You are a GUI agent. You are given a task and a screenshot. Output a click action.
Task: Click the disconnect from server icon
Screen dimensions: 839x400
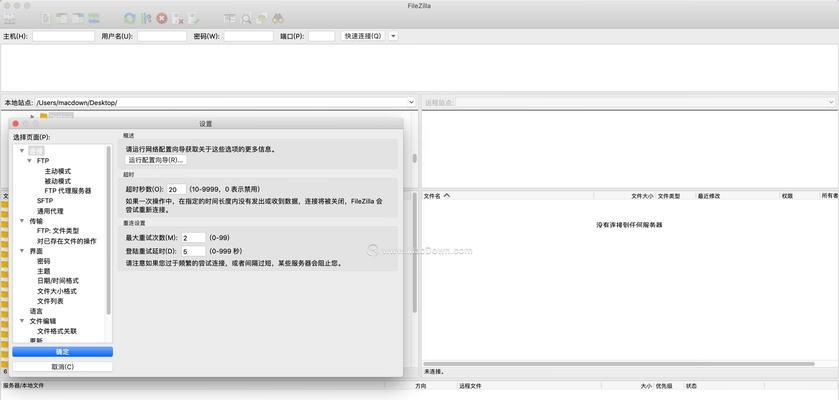pos(178,18)
